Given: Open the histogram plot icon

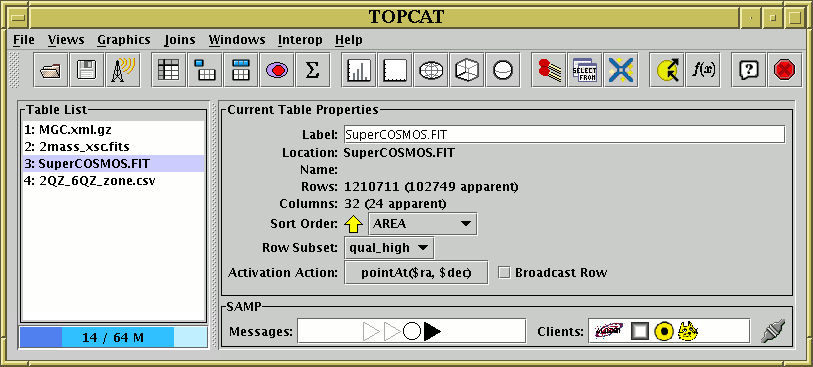Looking at the screenshot, I should [358, 70].
